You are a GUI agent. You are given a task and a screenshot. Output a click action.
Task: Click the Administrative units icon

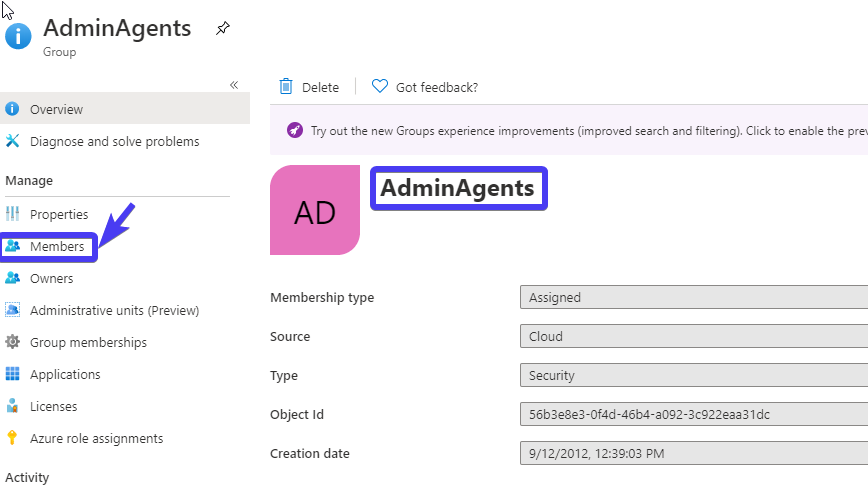click(12, 310)
